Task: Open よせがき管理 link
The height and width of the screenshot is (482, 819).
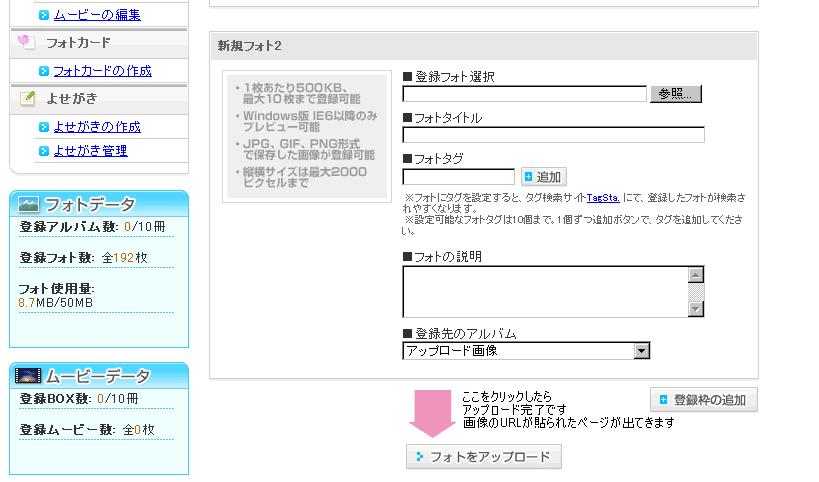Action: pyautogui.click(x=91, y=150)
